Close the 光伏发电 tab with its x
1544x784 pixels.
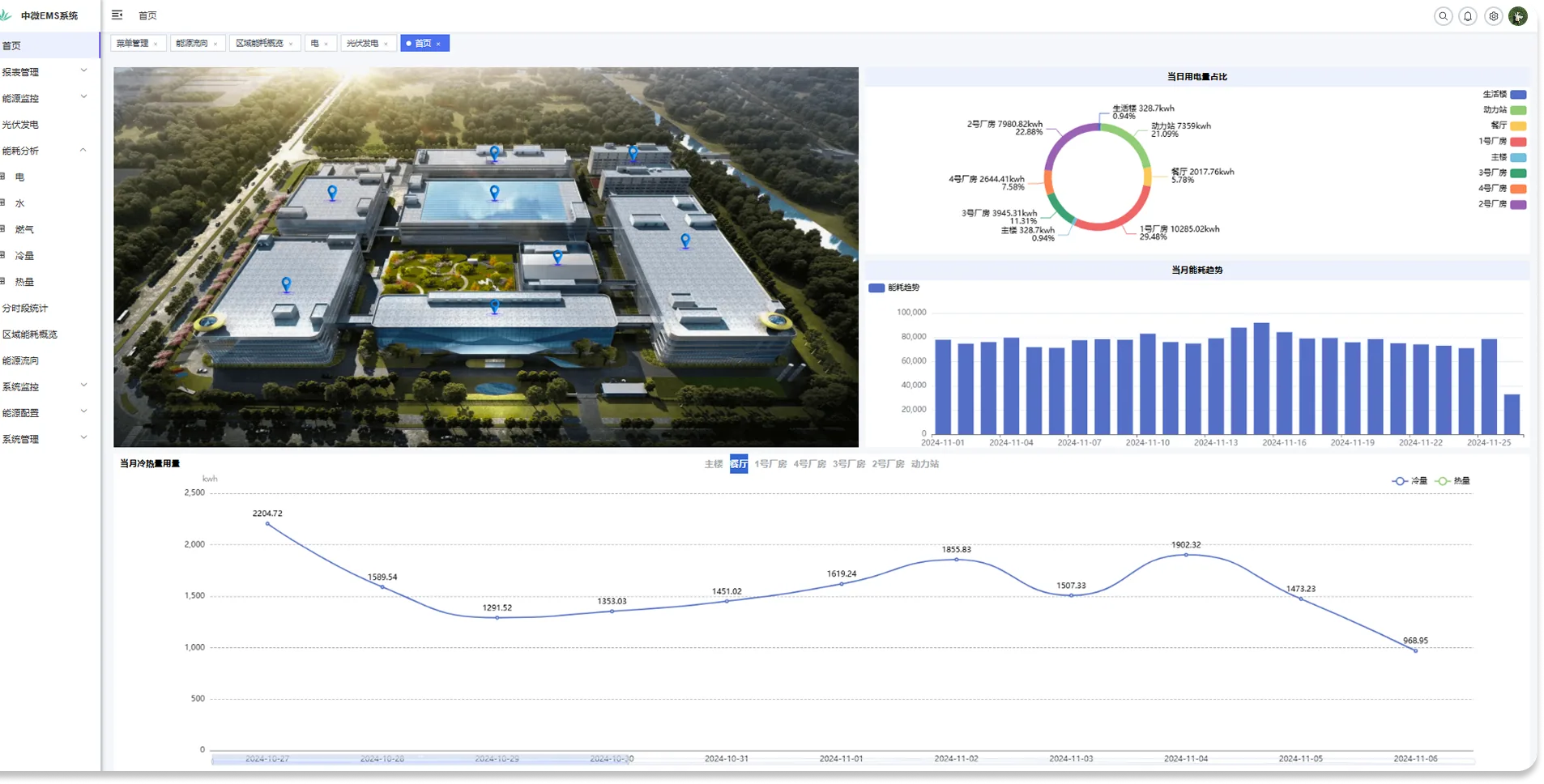tap(386, 44)
